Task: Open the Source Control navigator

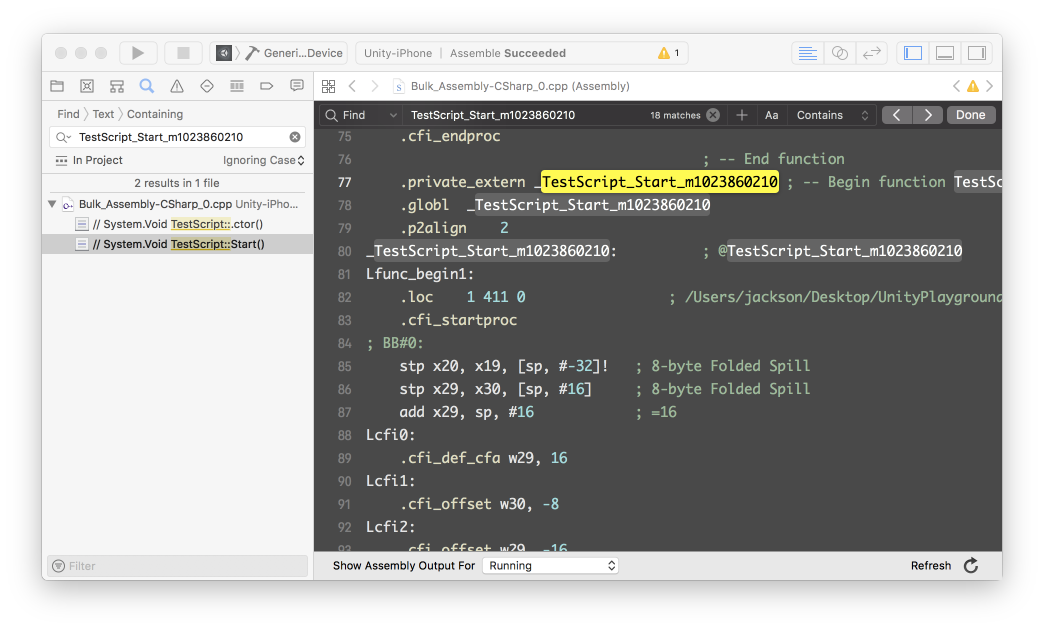Action: 87,86
